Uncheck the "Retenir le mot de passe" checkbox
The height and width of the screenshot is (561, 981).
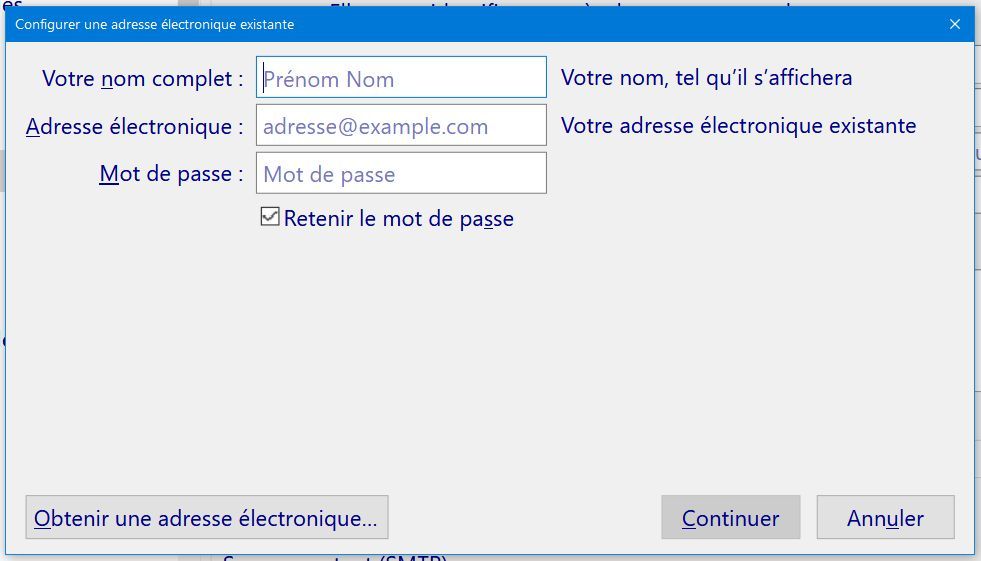coord(270,217)
